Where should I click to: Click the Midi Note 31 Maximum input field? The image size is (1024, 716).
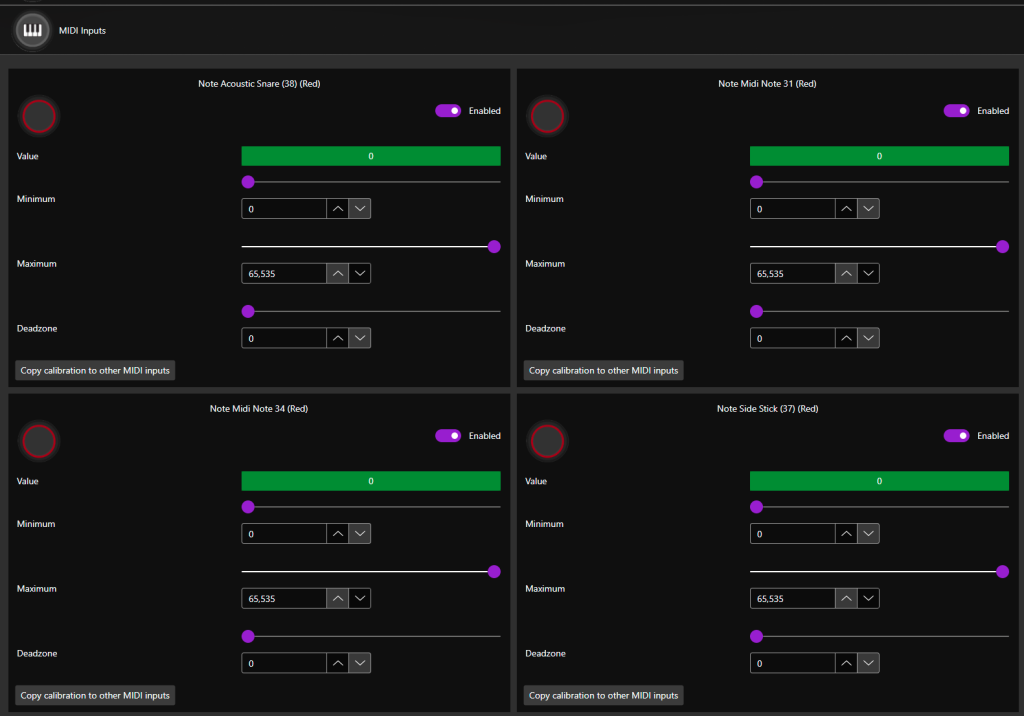coord(792,274)
